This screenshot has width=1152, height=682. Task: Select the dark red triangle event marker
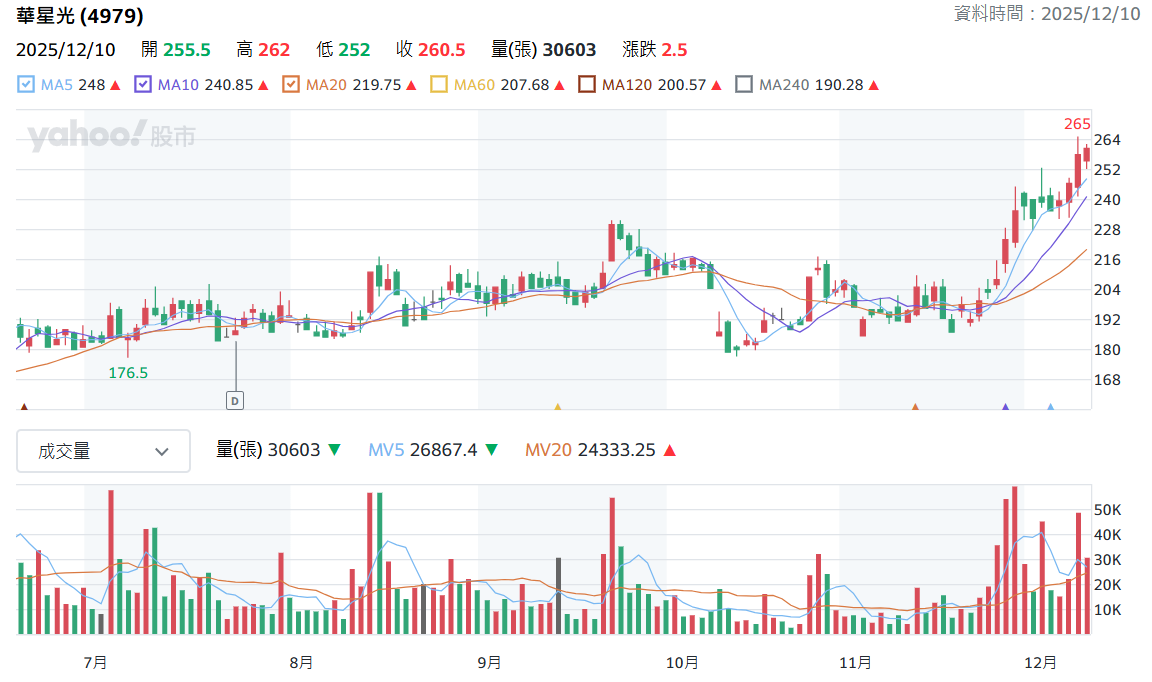[x=24, y=406]
